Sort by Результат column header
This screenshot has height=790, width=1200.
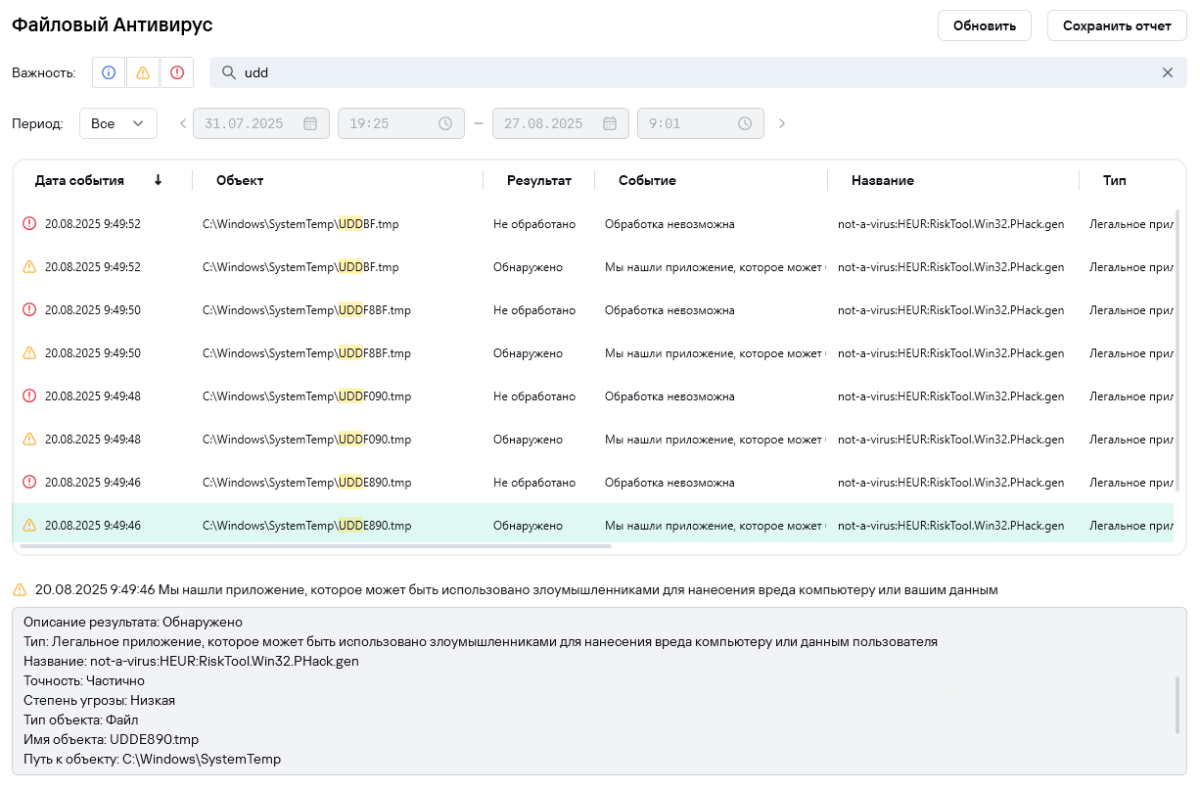[539, 181]
